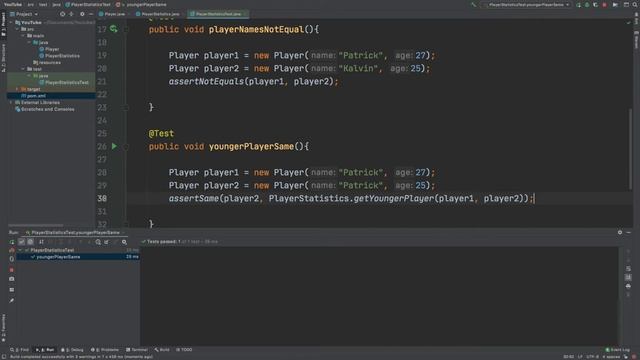Screen dimensions: 640x360
Task: Run youngerPlayerSame test from gutter arrow
Action: (114, 146)
